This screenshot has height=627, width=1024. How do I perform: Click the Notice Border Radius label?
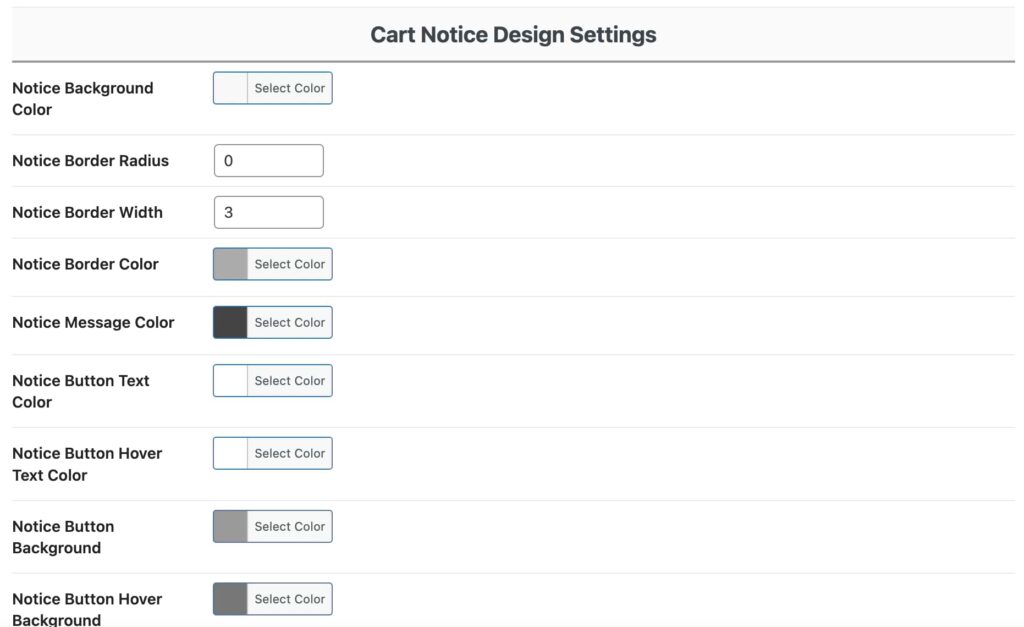point(90,160)
